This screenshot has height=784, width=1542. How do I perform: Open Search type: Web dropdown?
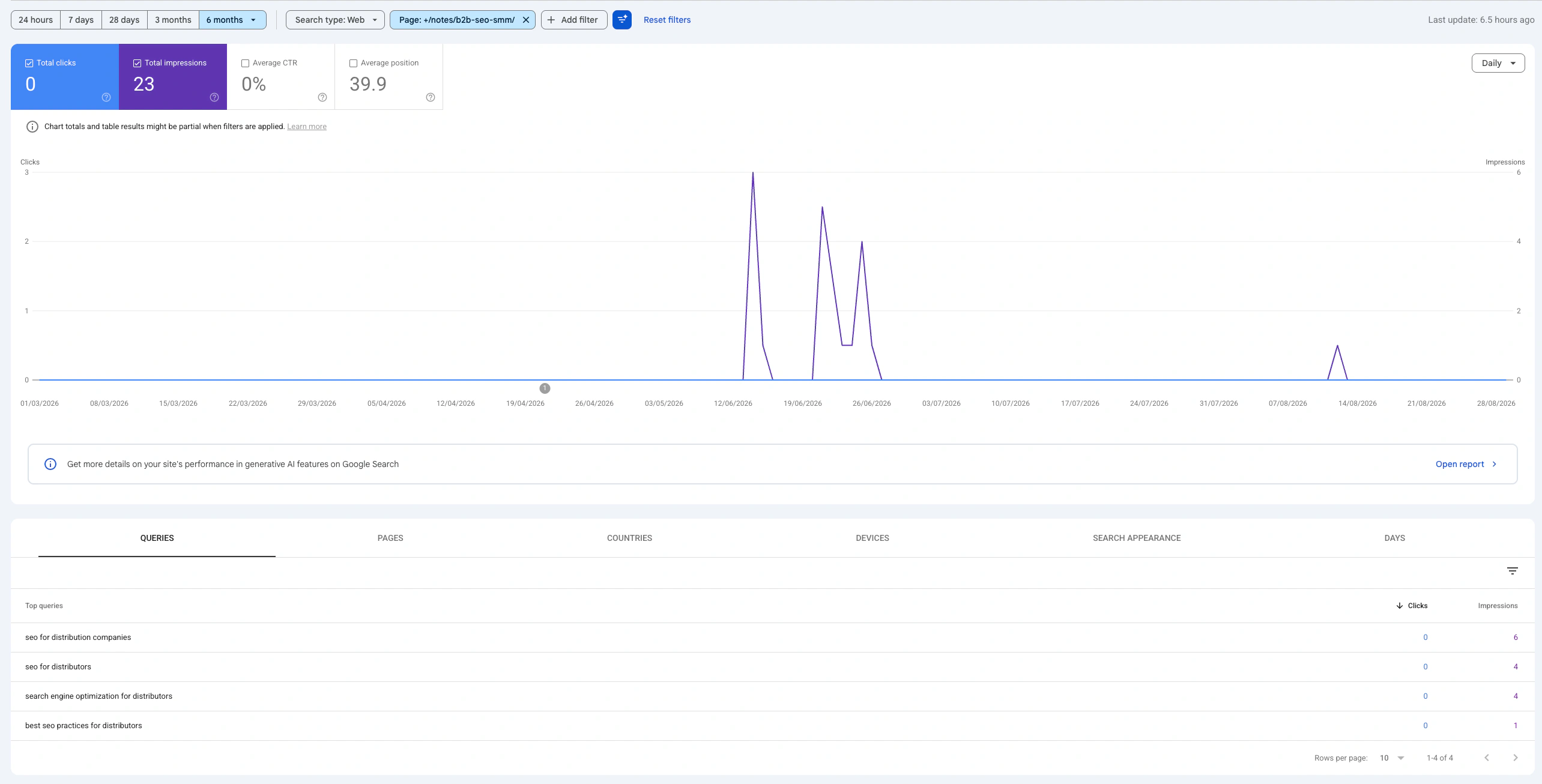[335, 20]
